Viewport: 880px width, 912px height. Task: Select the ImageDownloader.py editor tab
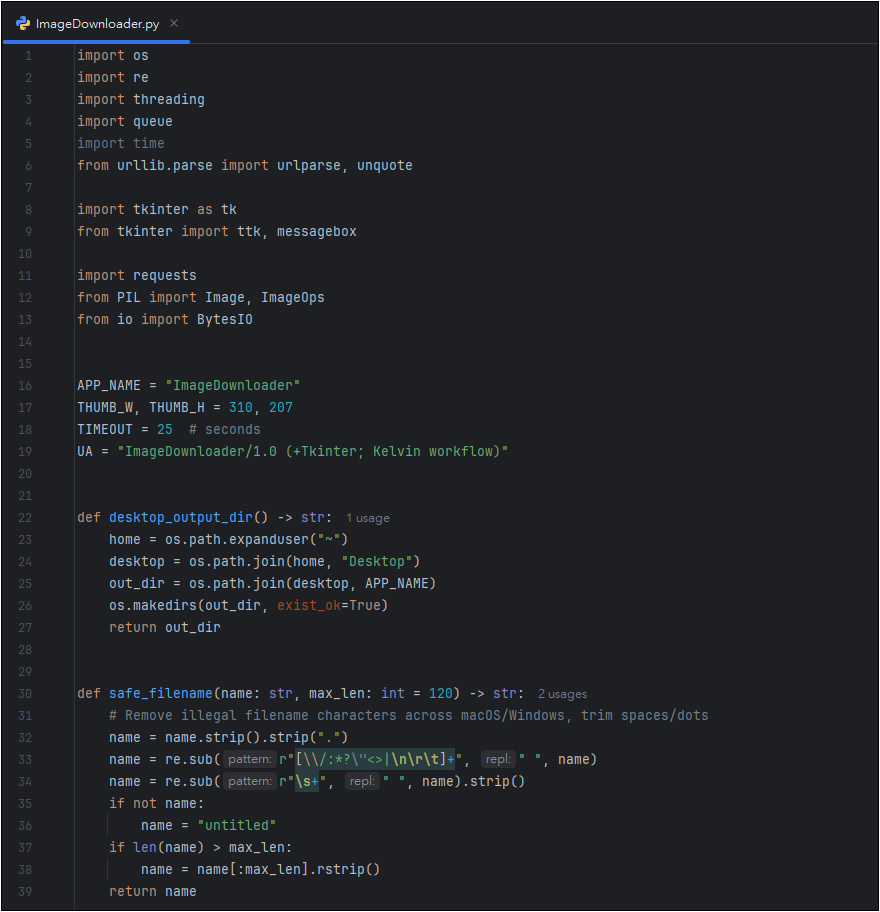click(x=97, y=23)
